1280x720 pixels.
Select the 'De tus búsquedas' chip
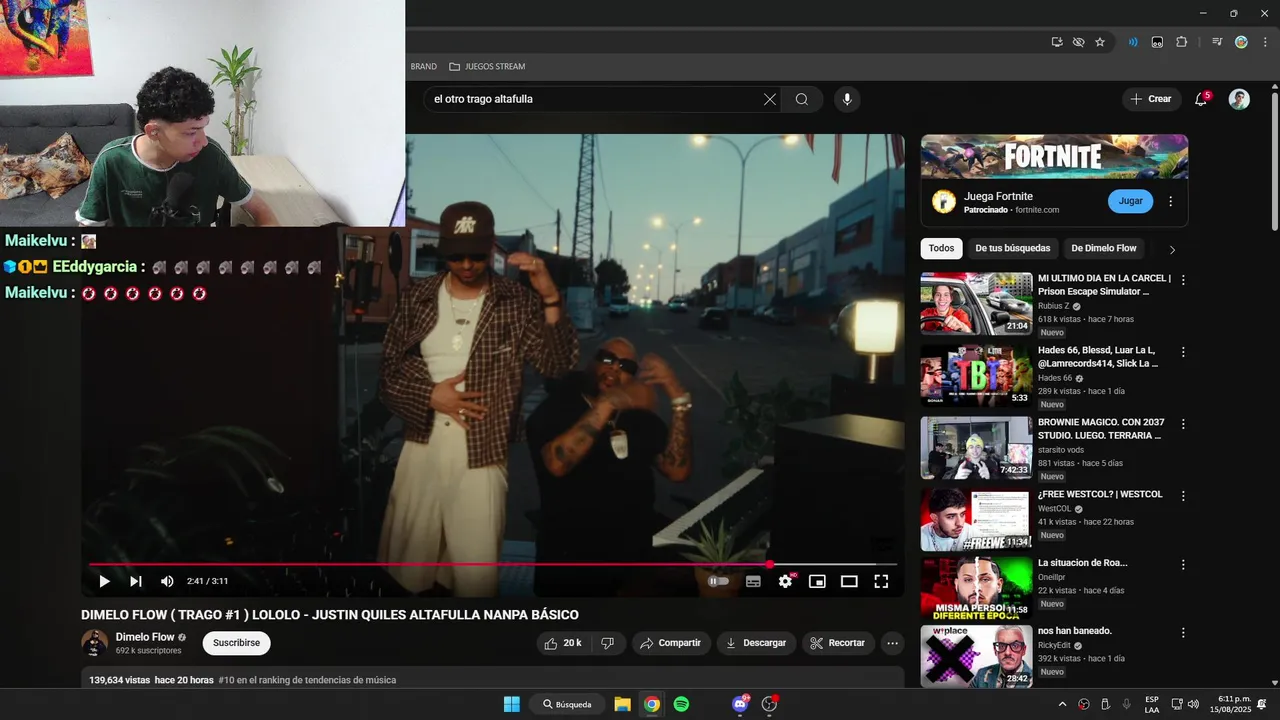[1013, 248]
